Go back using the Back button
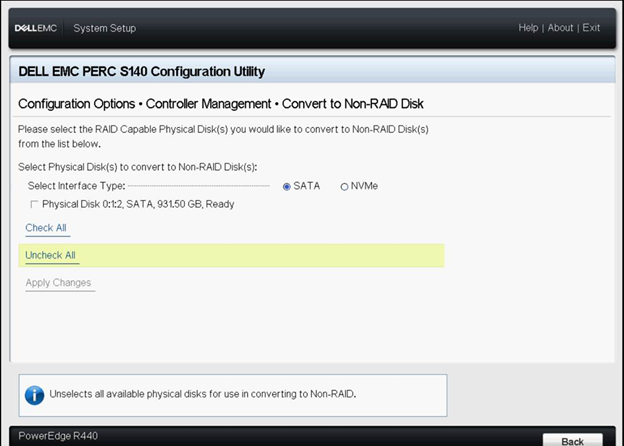 pos(572,440)
